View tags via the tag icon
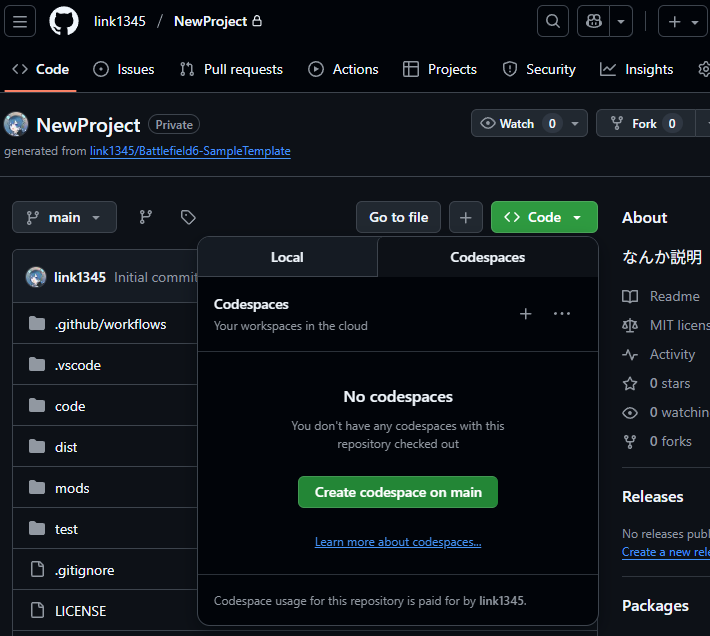Viewport: 710px width, 636px height. point(188,217)
